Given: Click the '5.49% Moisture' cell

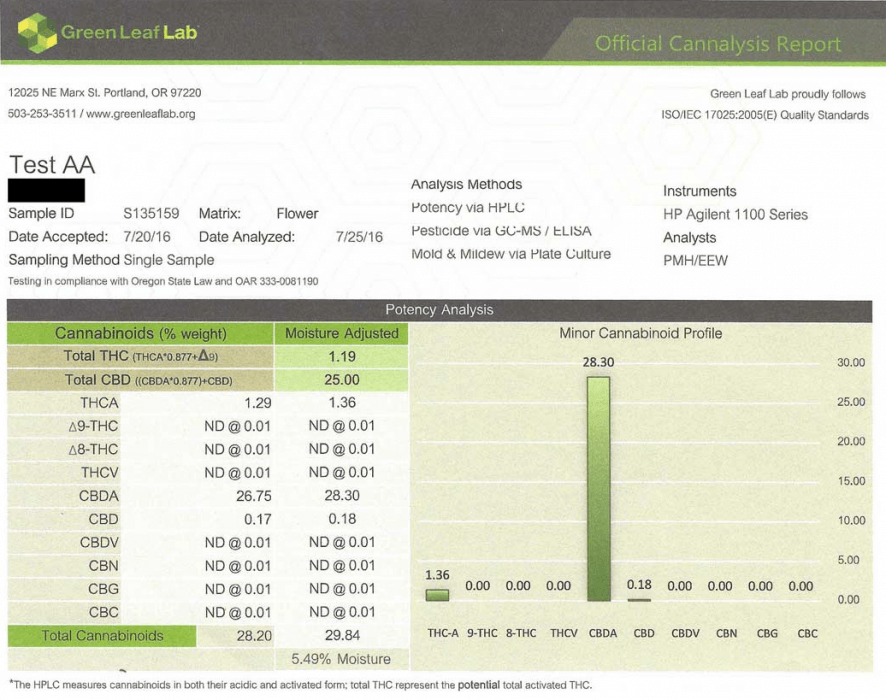Looking at the screenshot, I should (341, 659).
